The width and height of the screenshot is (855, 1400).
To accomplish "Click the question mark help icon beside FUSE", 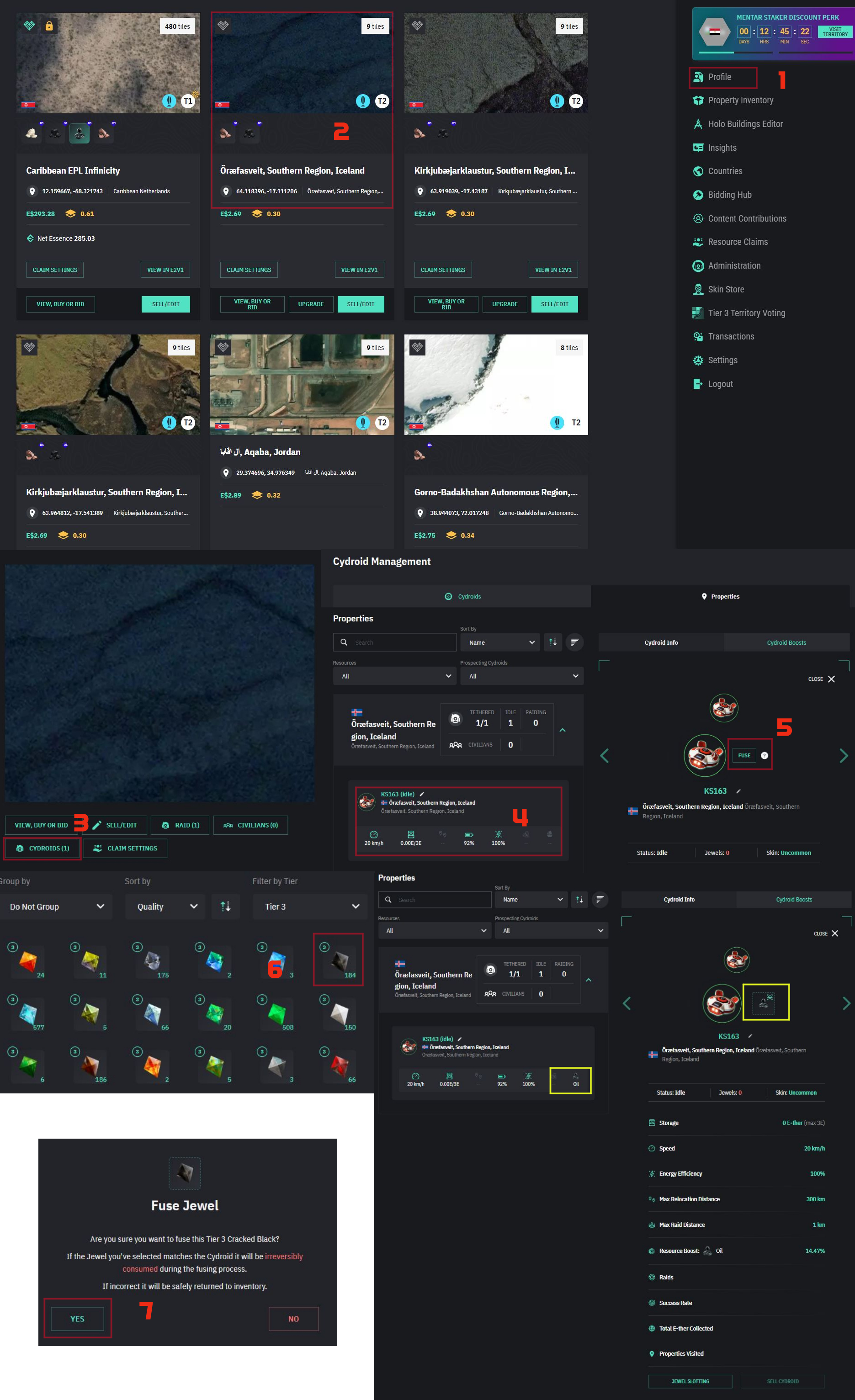I will click(764, 755).
